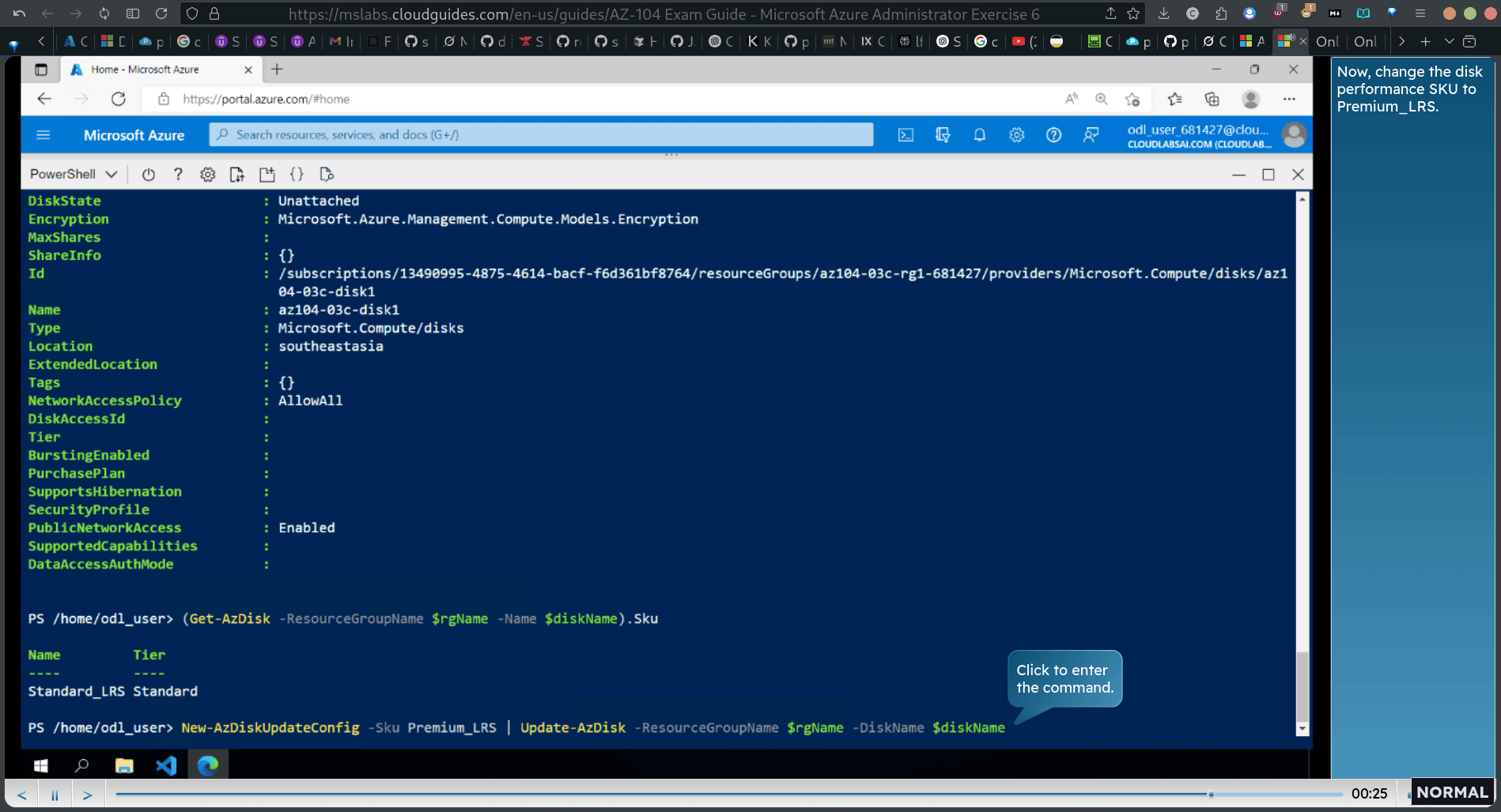Switch to the Gmail tab

(341, 41)
